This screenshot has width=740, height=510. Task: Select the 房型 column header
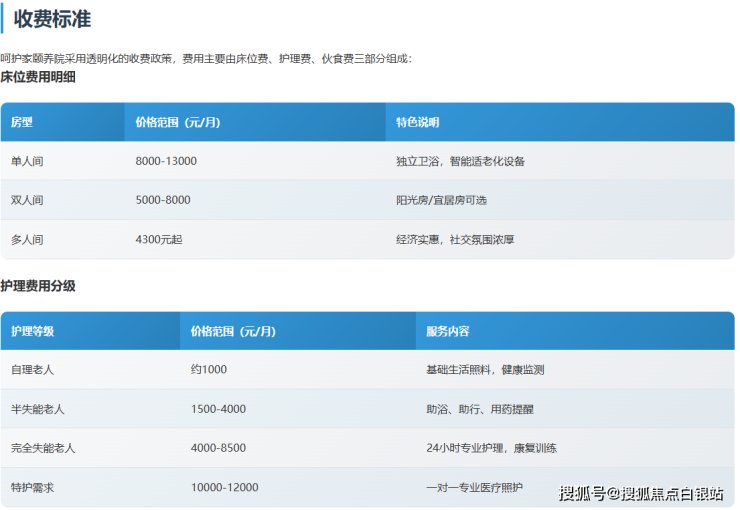coord(22,122)
